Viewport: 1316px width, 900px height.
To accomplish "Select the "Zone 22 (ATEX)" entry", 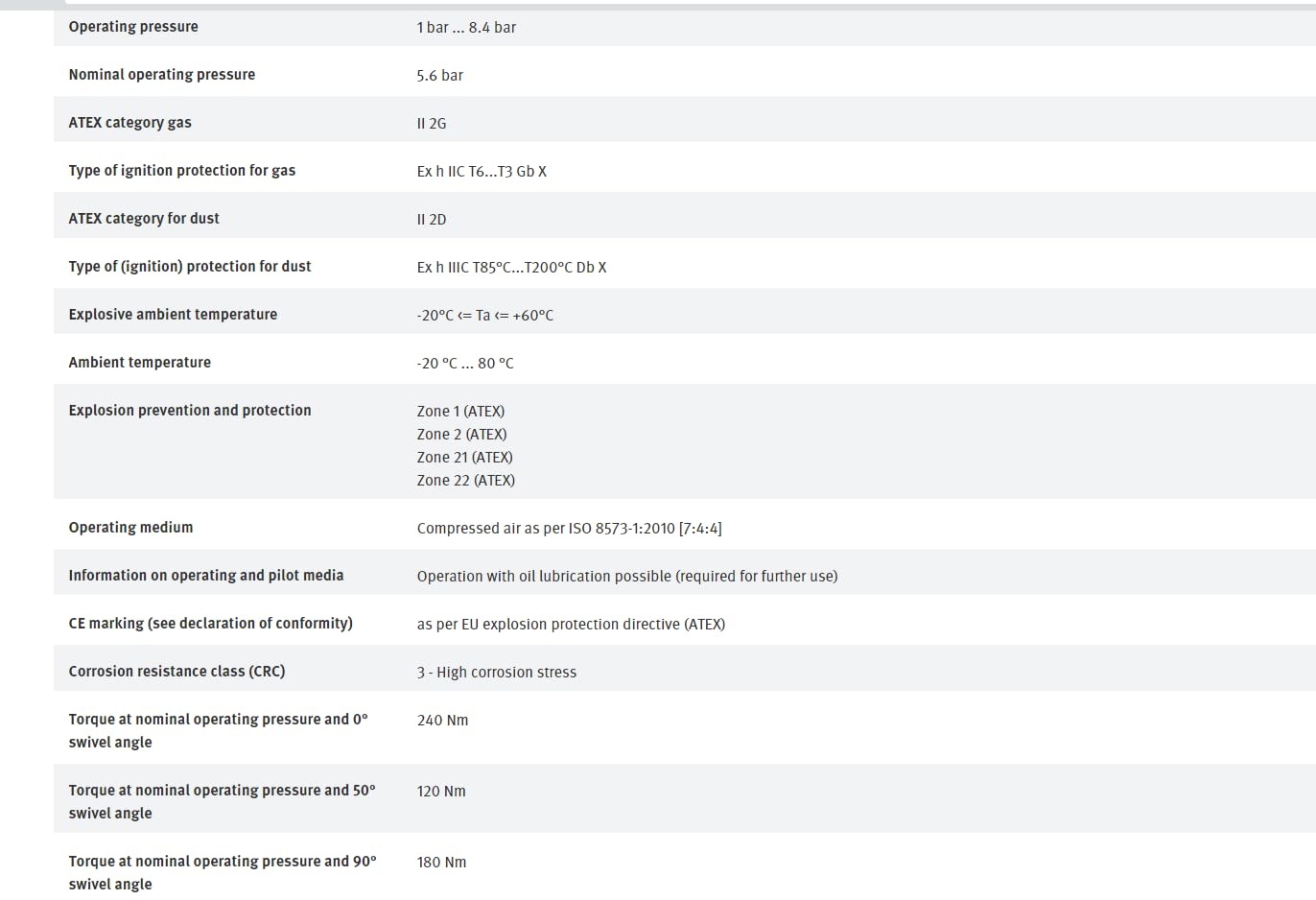I will click(x=465, y=481).
